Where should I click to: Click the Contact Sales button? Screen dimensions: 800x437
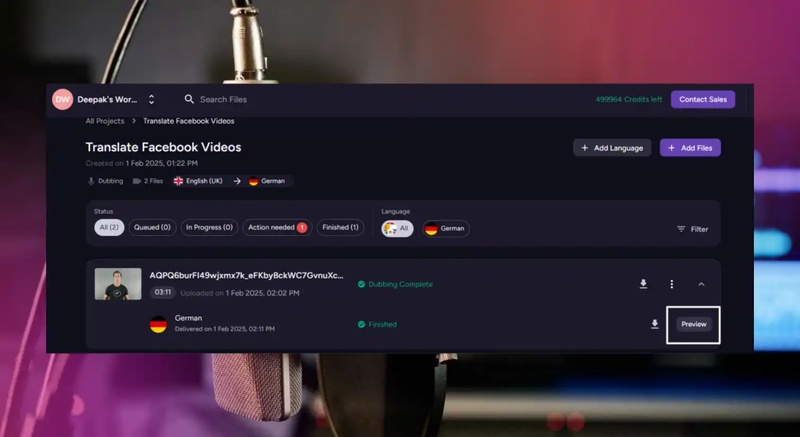coord(703,99)
